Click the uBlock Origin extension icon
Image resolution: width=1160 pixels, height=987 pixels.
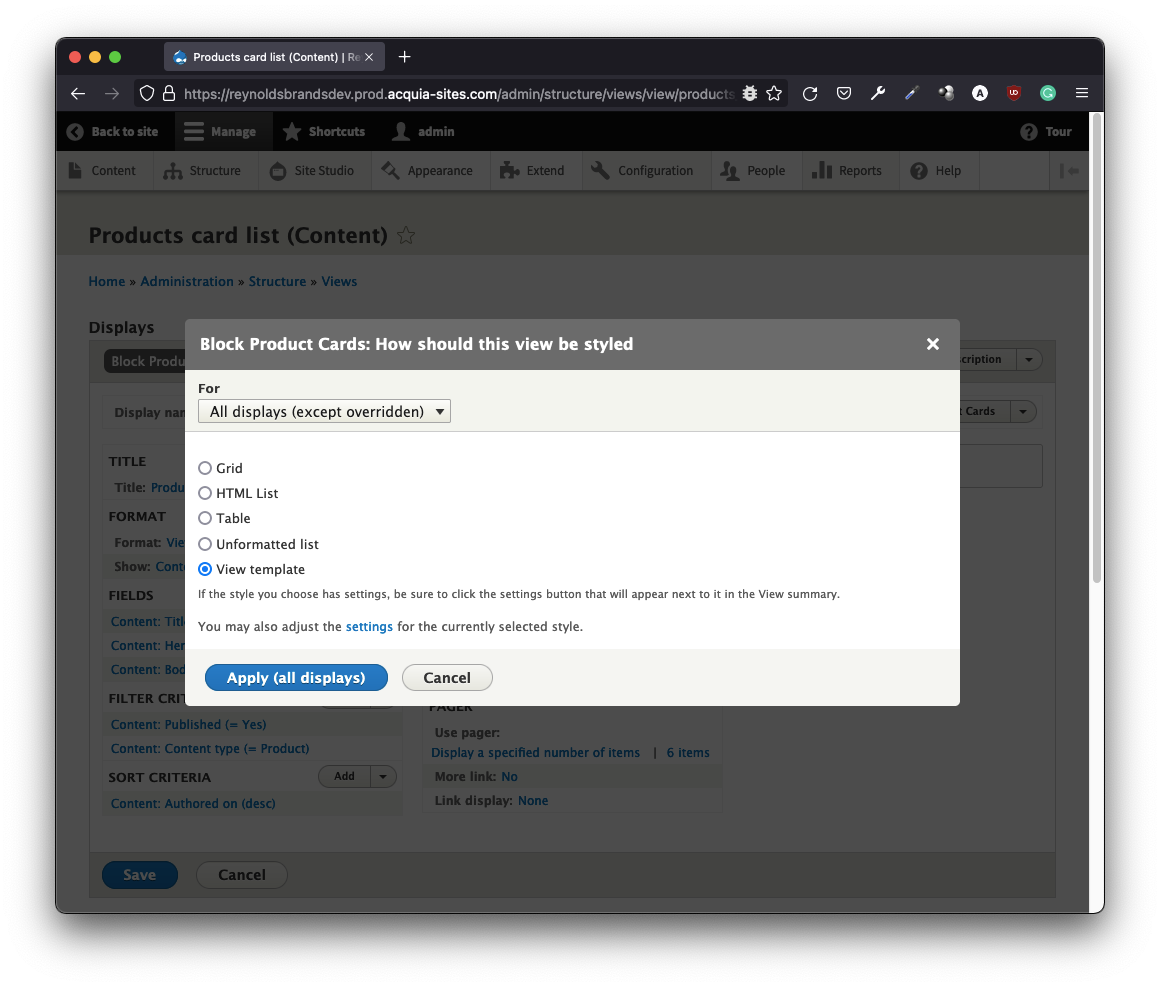click(x=1014, y=93)
